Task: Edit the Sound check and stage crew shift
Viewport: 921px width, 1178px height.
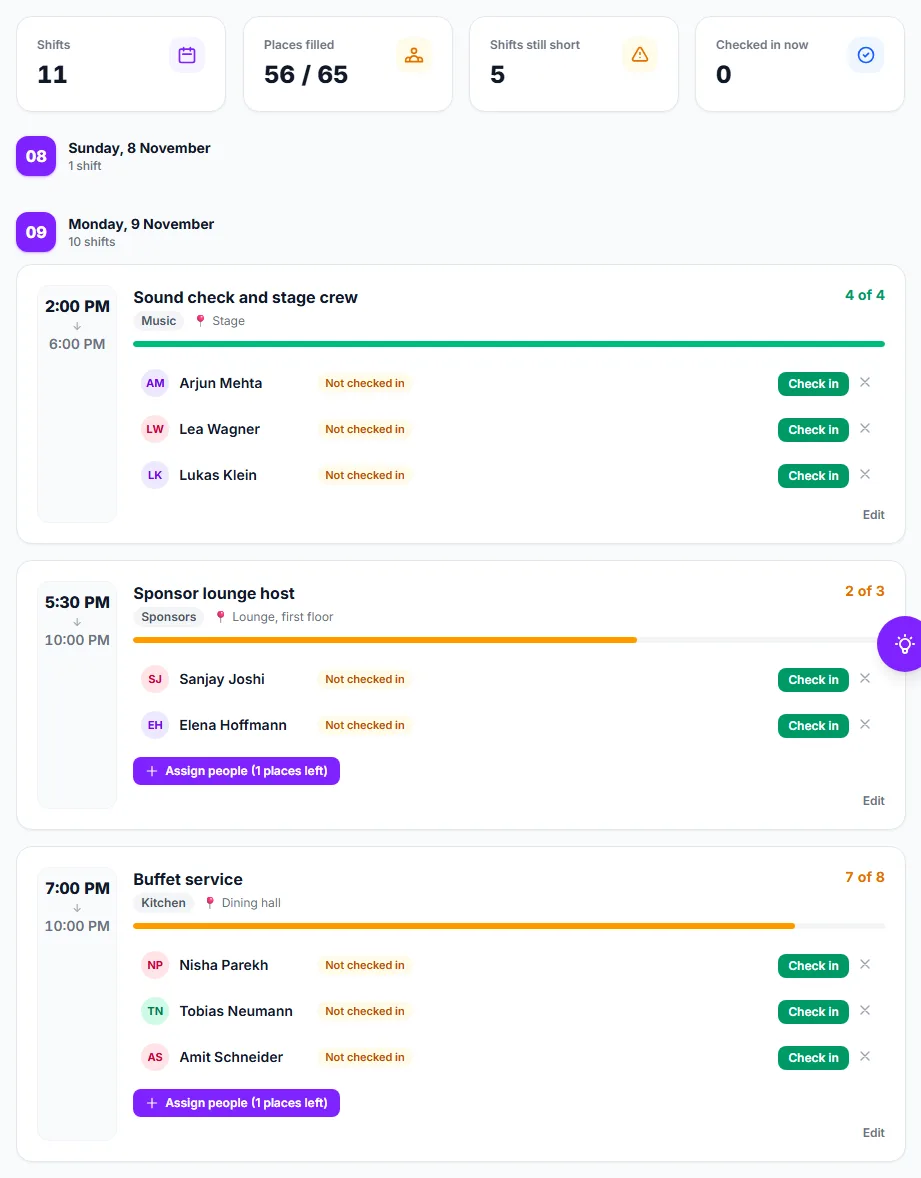Action: pyautogui.click(x=873, y=515)
